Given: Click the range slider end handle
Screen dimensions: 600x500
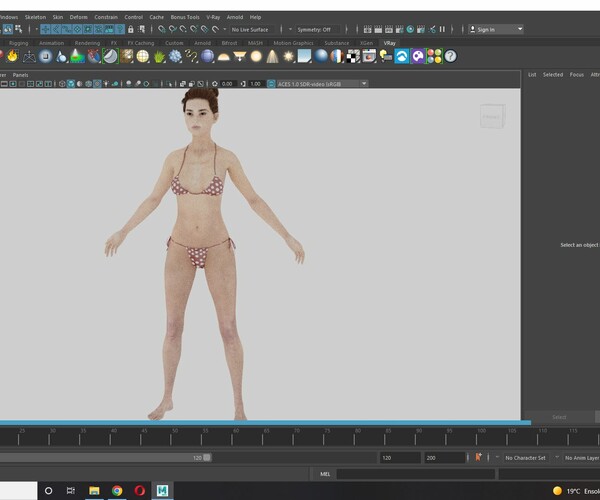Looking at the screenshot, I should click(x=207, y=458).
